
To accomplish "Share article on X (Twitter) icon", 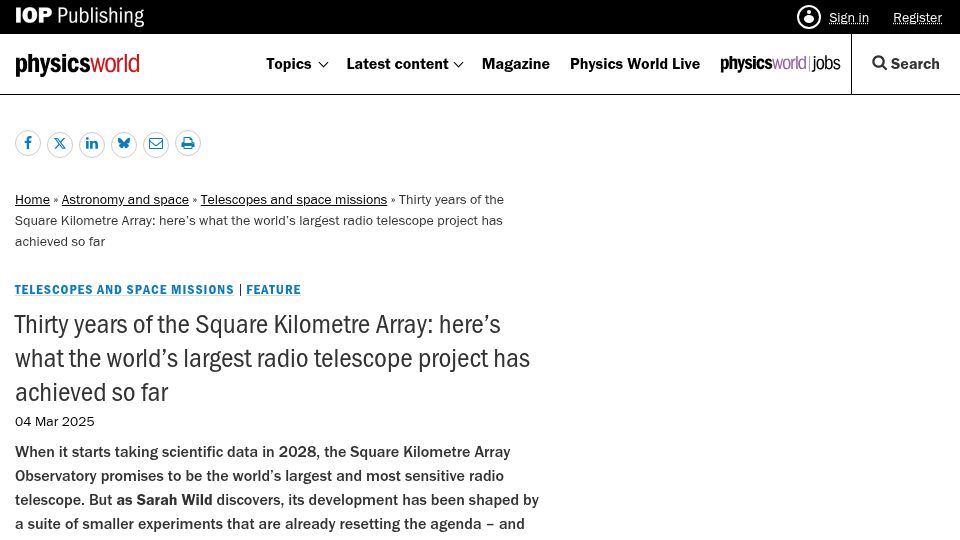I will pyautogui.click(x=60, y=144).
